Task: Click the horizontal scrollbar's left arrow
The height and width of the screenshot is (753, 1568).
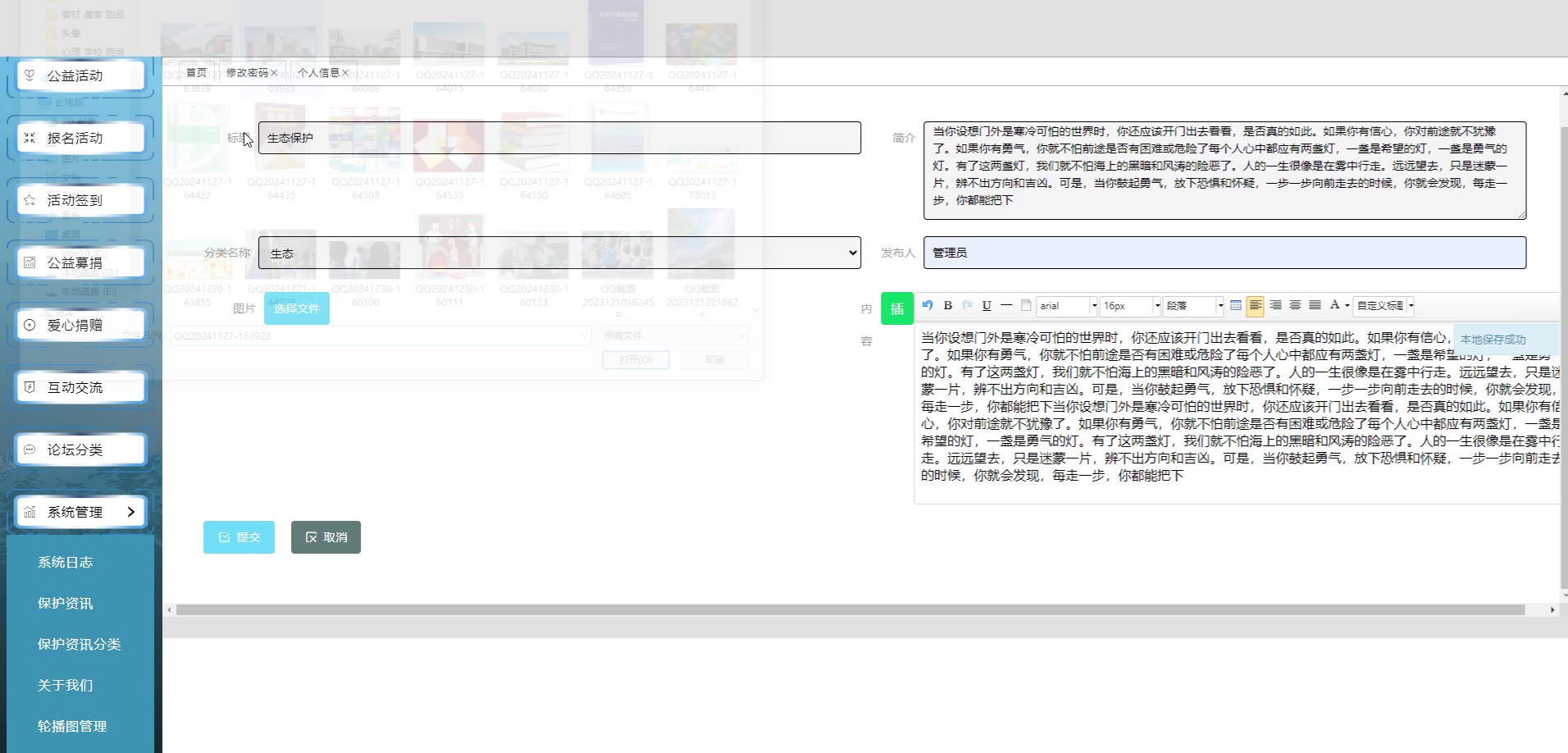Action: [x=169, y=610]
